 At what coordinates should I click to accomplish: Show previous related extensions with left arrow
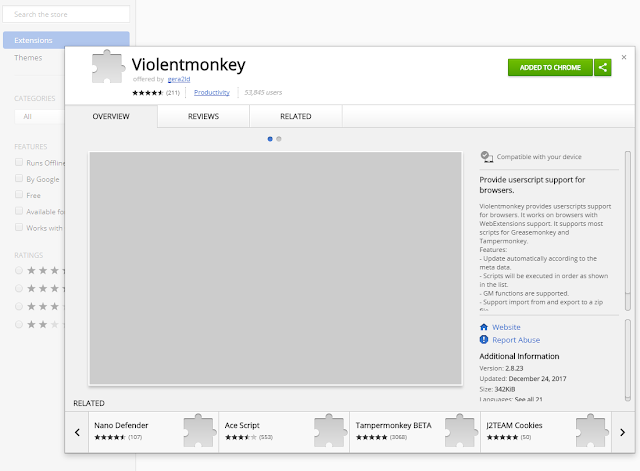(x=77, y=432)
